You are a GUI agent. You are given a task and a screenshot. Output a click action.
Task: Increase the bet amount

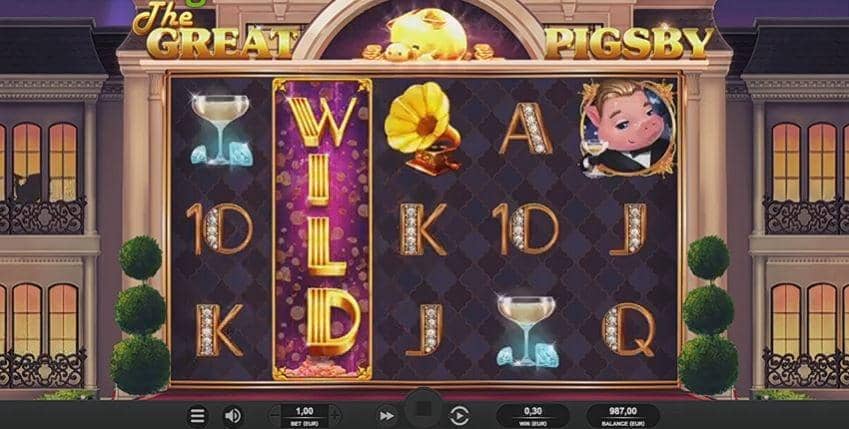(x=336, y=416)
